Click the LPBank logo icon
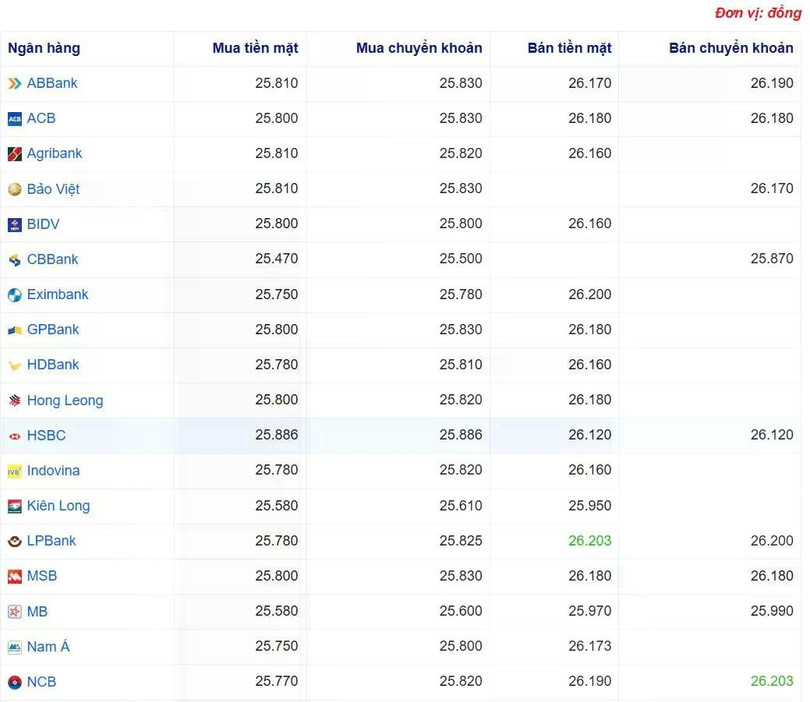 [x=14, y=541]
